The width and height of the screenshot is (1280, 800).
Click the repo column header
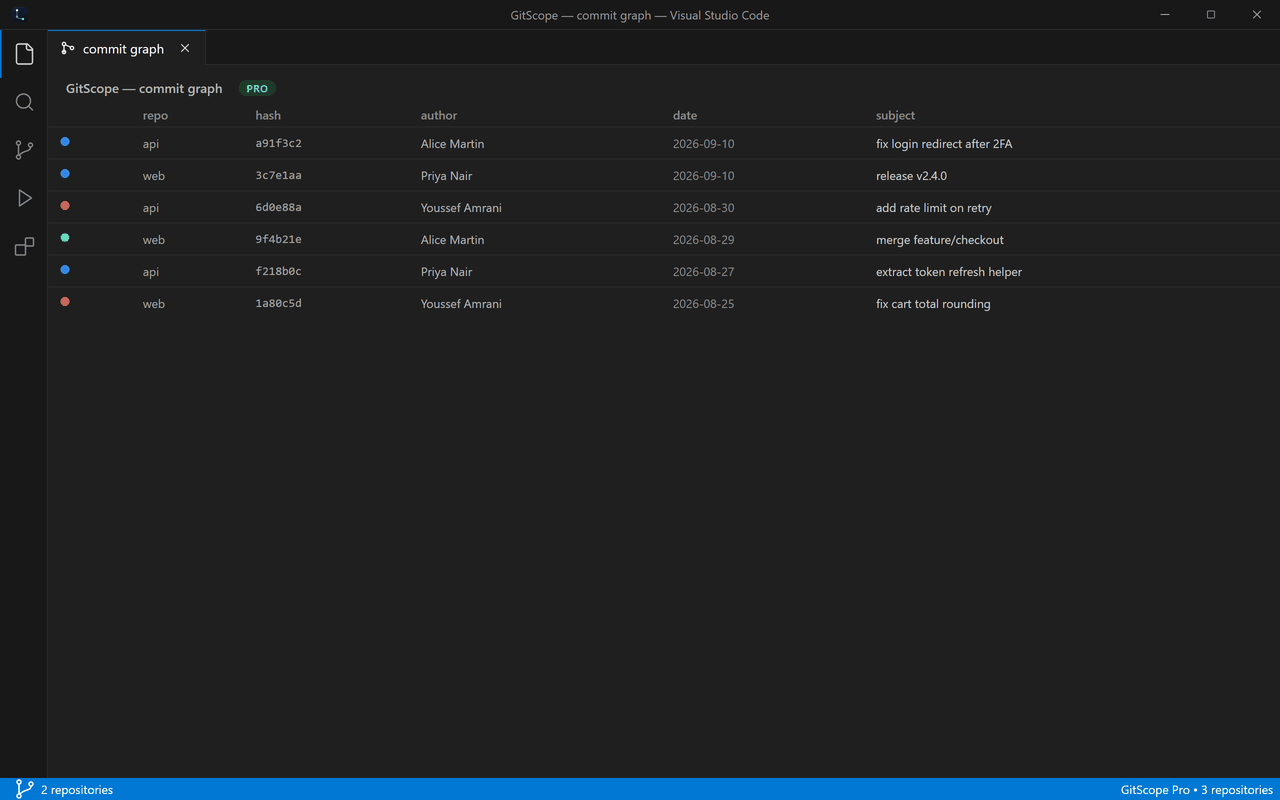pos(155,116)
